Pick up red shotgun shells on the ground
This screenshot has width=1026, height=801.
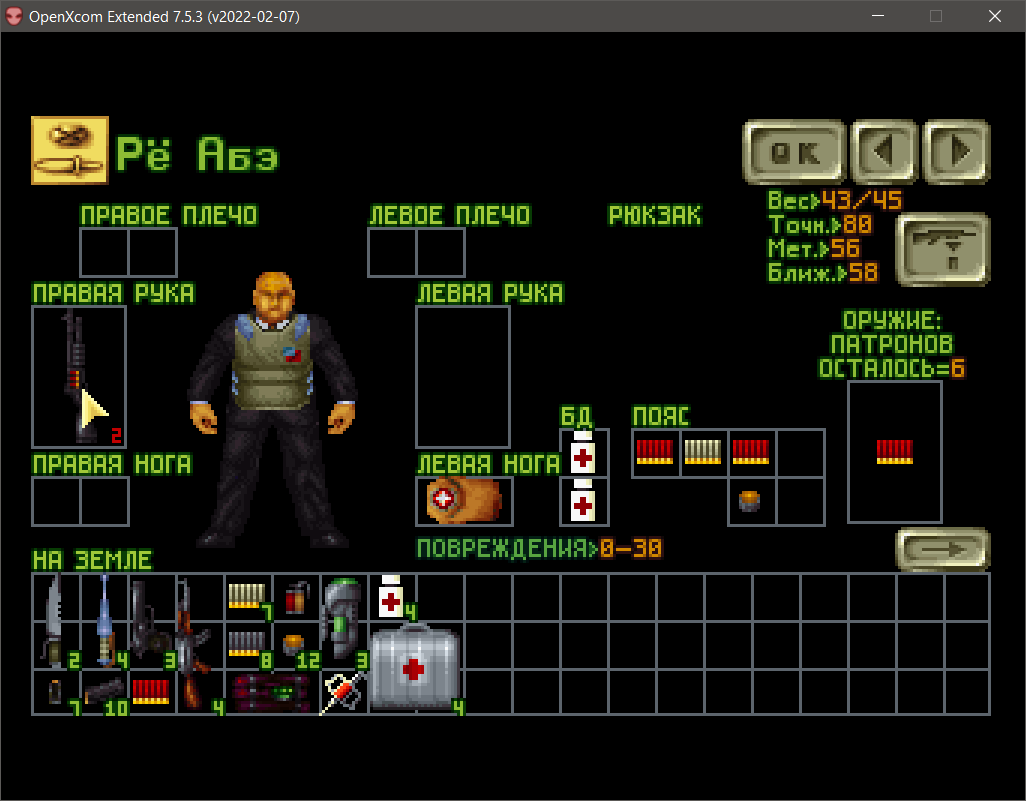[x=151, y=692]
